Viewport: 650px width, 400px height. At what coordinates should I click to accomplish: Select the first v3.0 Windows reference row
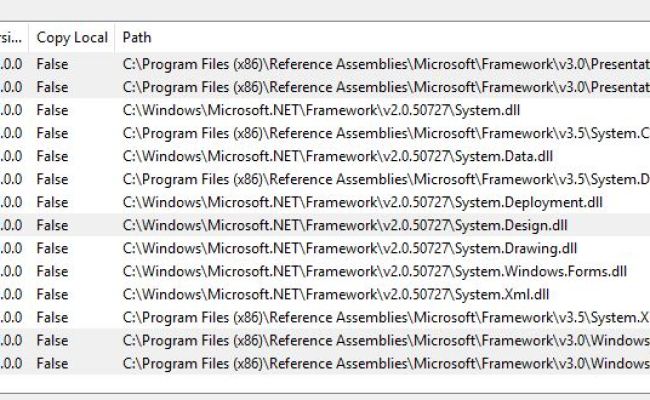325,340
